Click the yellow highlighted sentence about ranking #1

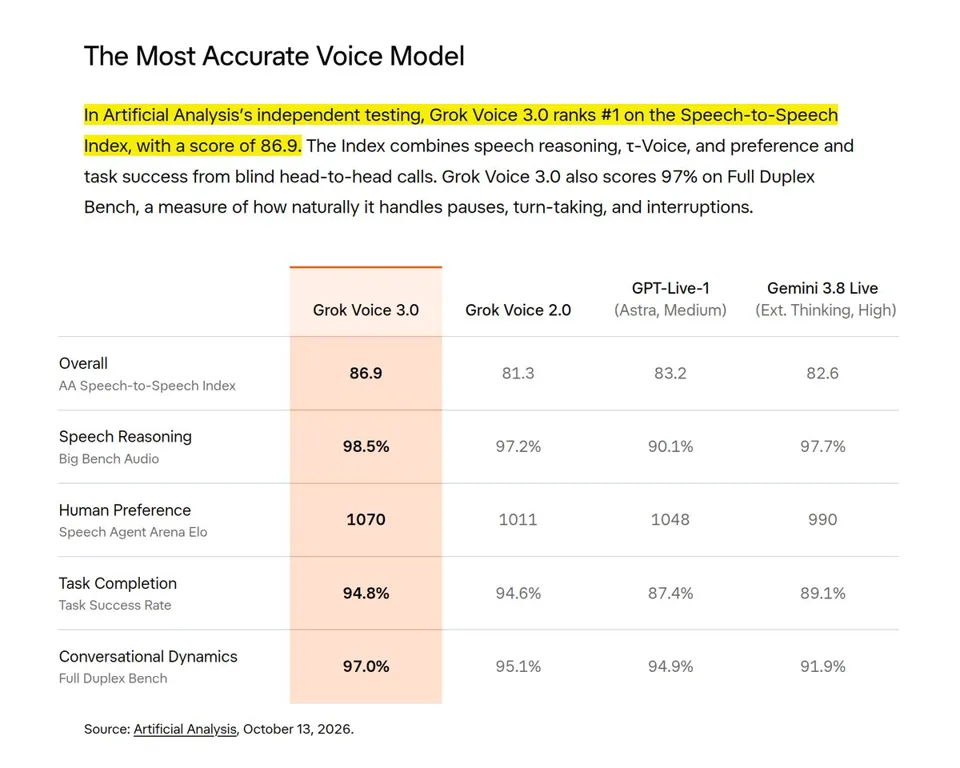[460, 130]
